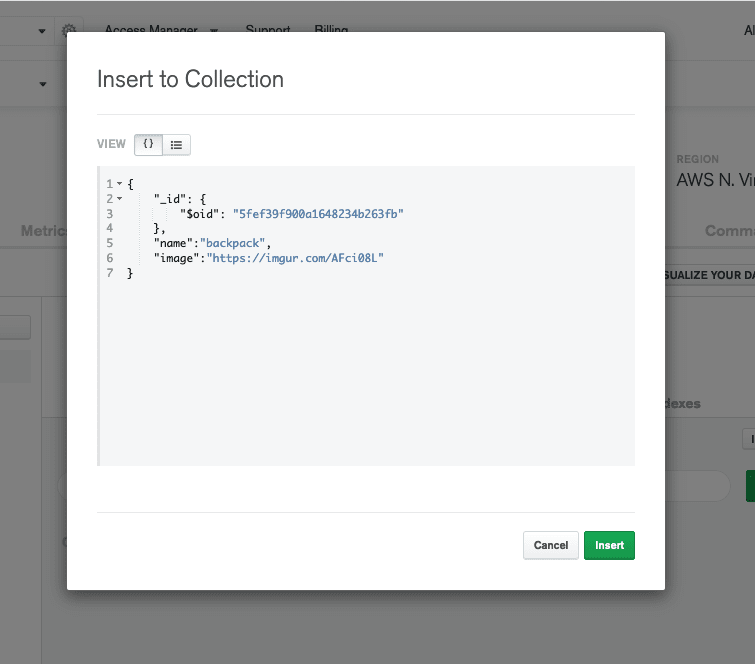Switch to JSON braces view
The height and width of the screenshot is (664, 755).
[148, 144]
